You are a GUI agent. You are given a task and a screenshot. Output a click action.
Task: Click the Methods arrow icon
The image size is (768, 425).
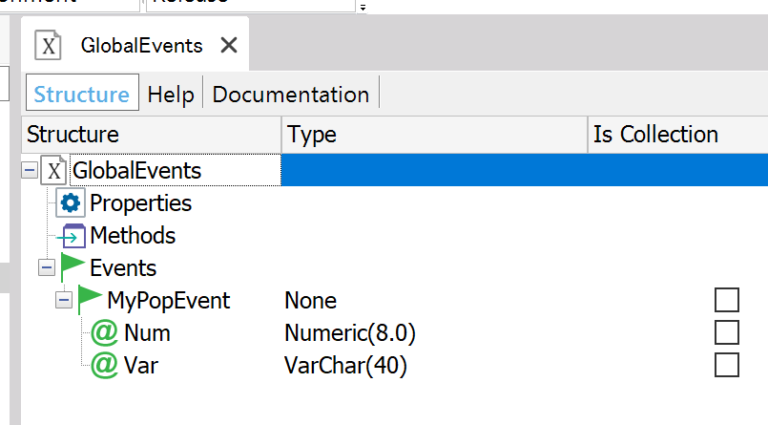tap(72, 236)
